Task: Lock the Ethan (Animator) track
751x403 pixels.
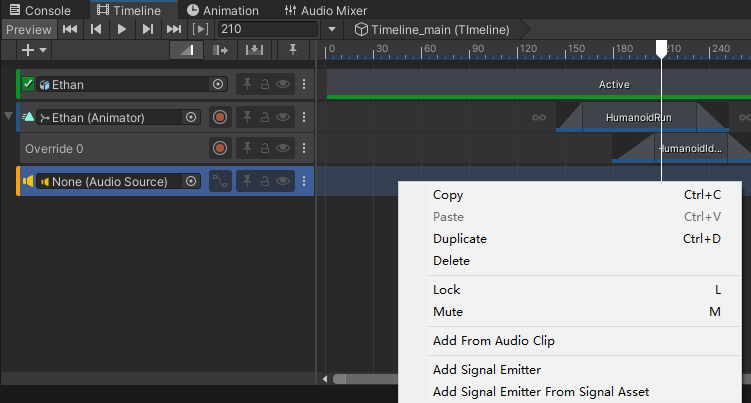Action: click(x=265, y=117)
